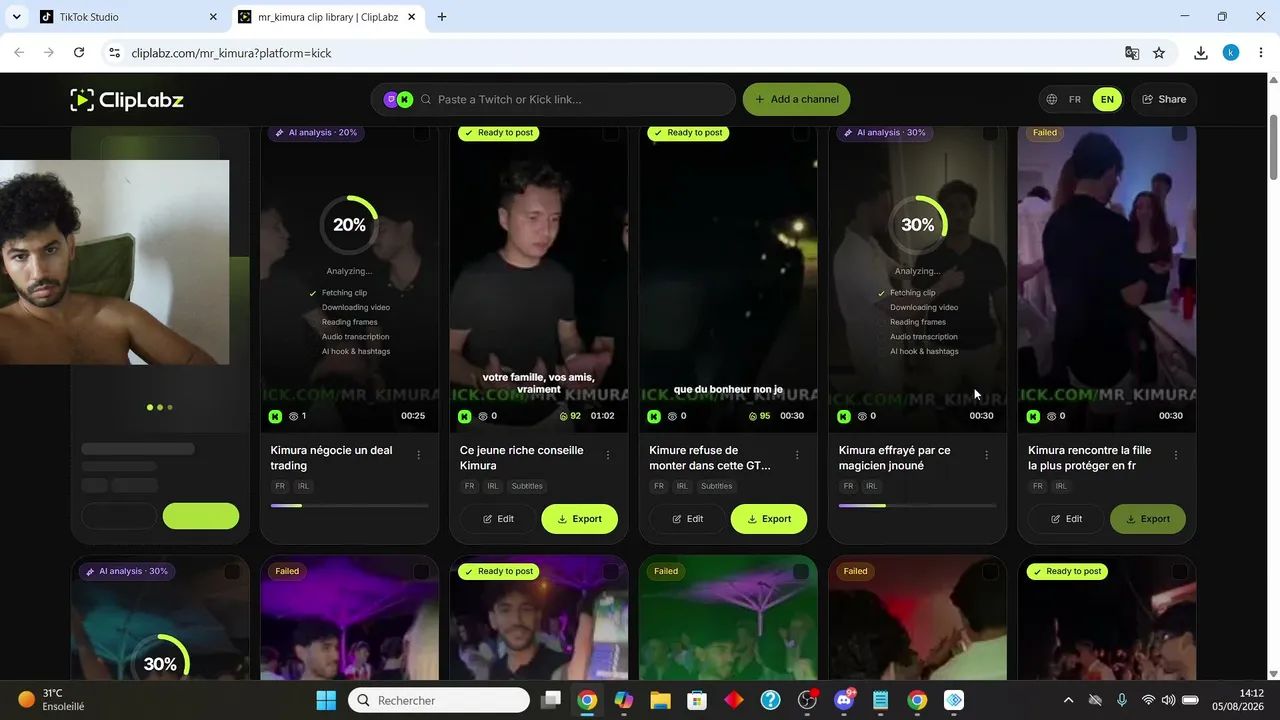Click Kick icon on 'Kimura rencontre la fille' clip
Screen dimensions: 1280x720
(x=1033, y=416)
